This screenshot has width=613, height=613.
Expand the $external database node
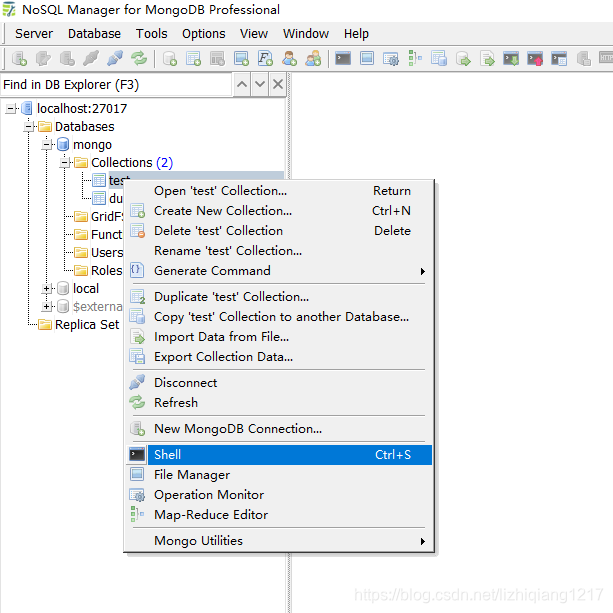tap(47, 306)
